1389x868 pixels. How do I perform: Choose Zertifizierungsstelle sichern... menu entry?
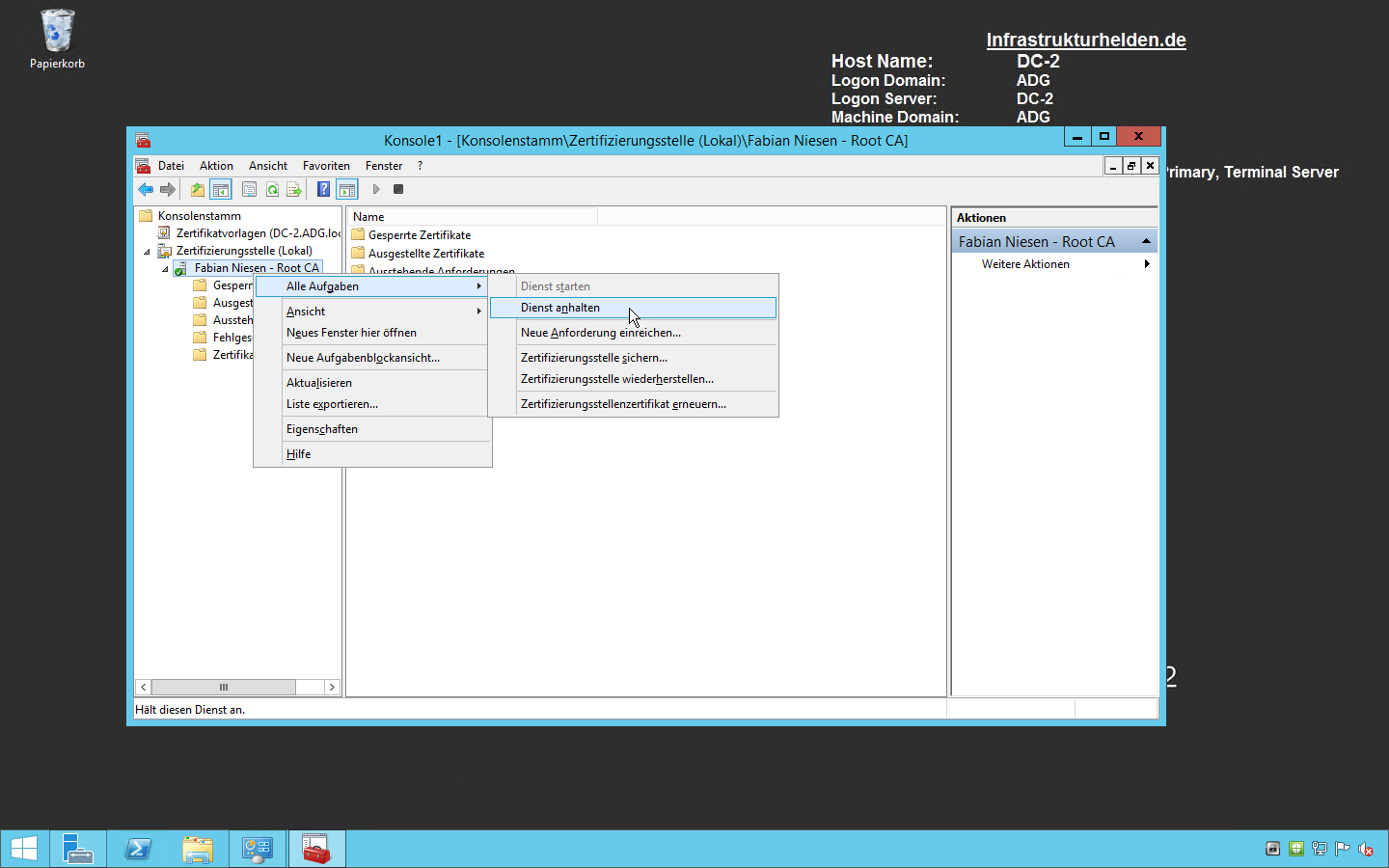[594, 358]
